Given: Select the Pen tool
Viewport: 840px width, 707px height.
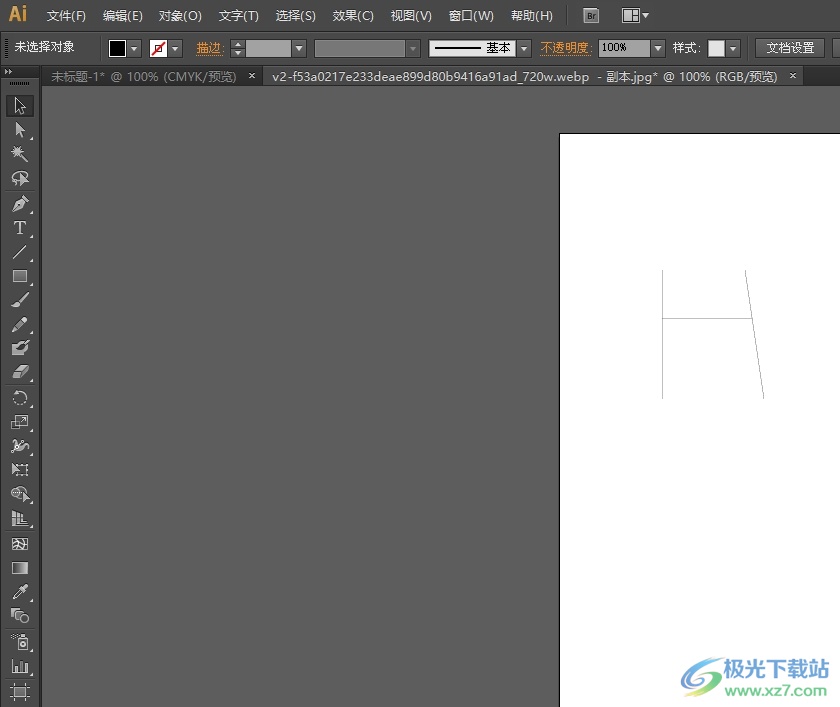Looking at the screenshot, I should 20,204.
